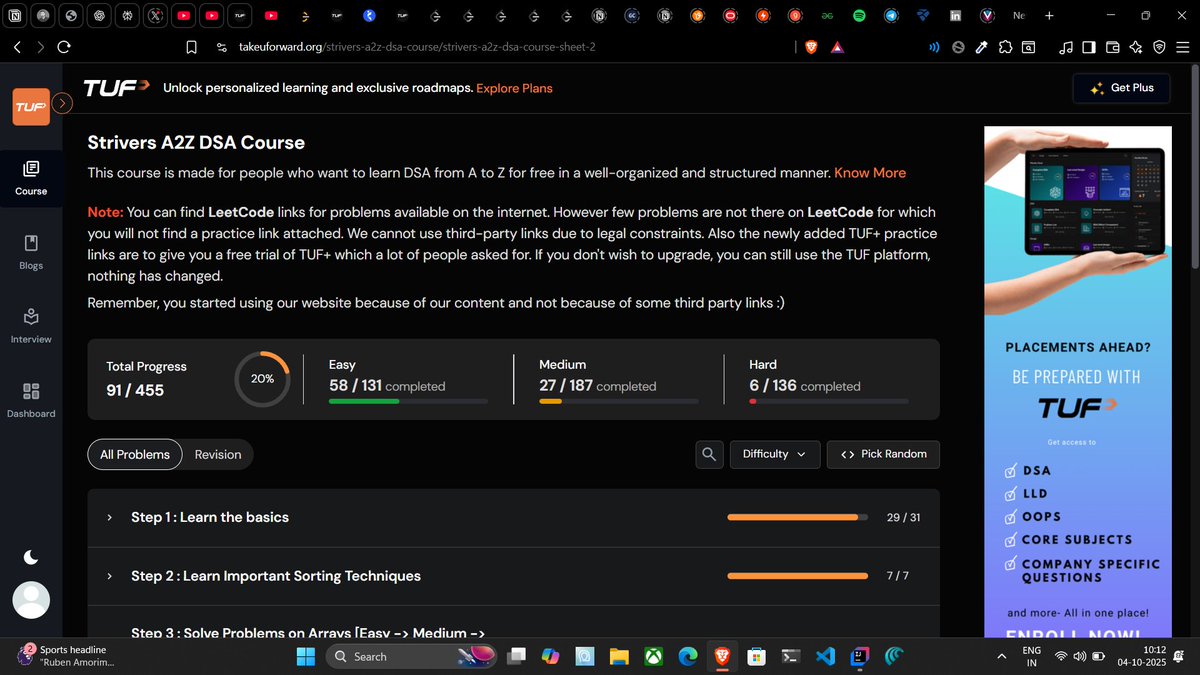Open the Interview sidebar icon
Image resolution: width=1200 pixels, height=675 pixels.
tap(31, 317)
